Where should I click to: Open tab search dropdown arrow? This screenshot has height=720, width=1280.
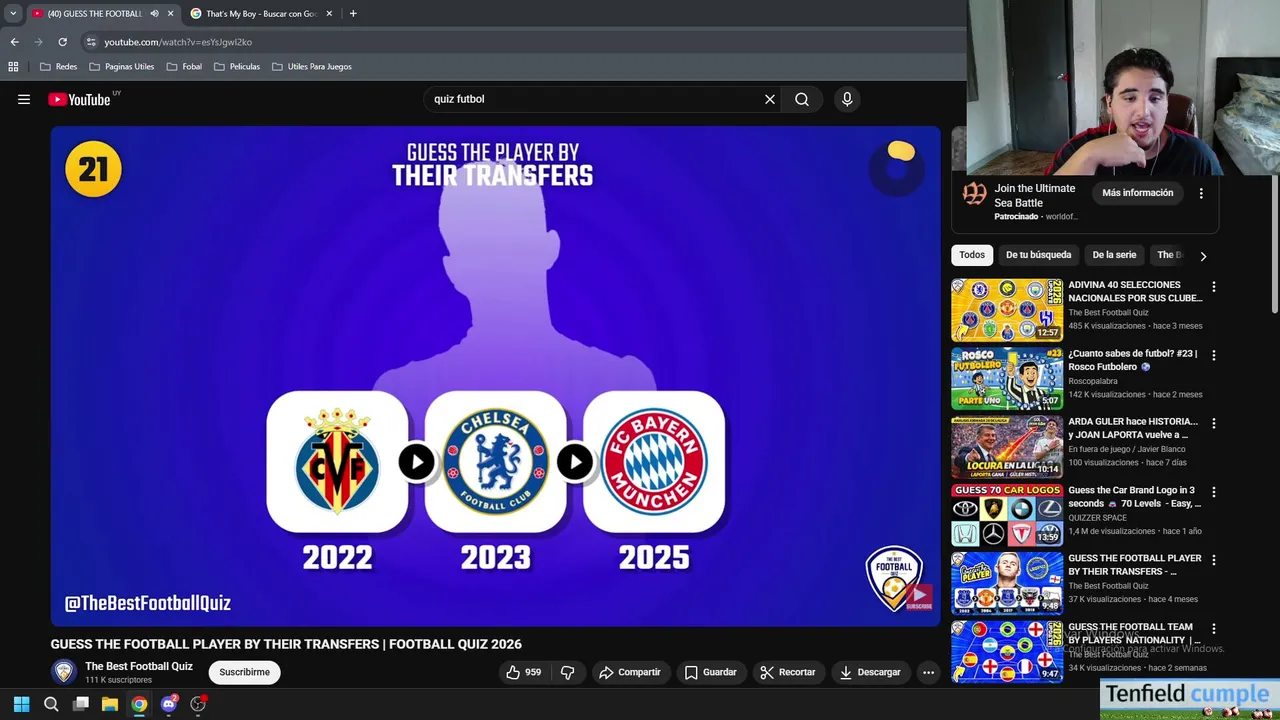pos(13,14)
